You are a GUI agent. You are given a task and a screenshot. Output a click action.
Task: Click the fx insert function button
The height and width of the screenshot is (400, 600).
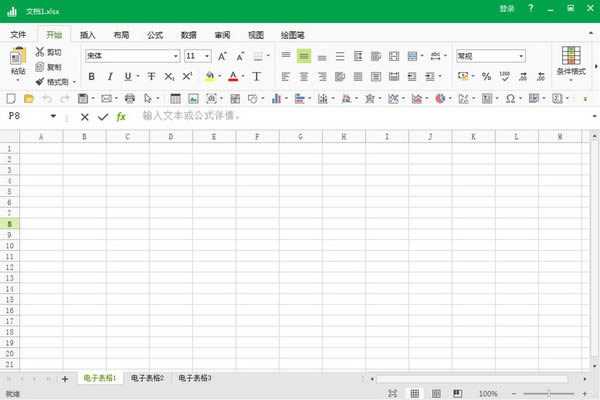[121, 116]
